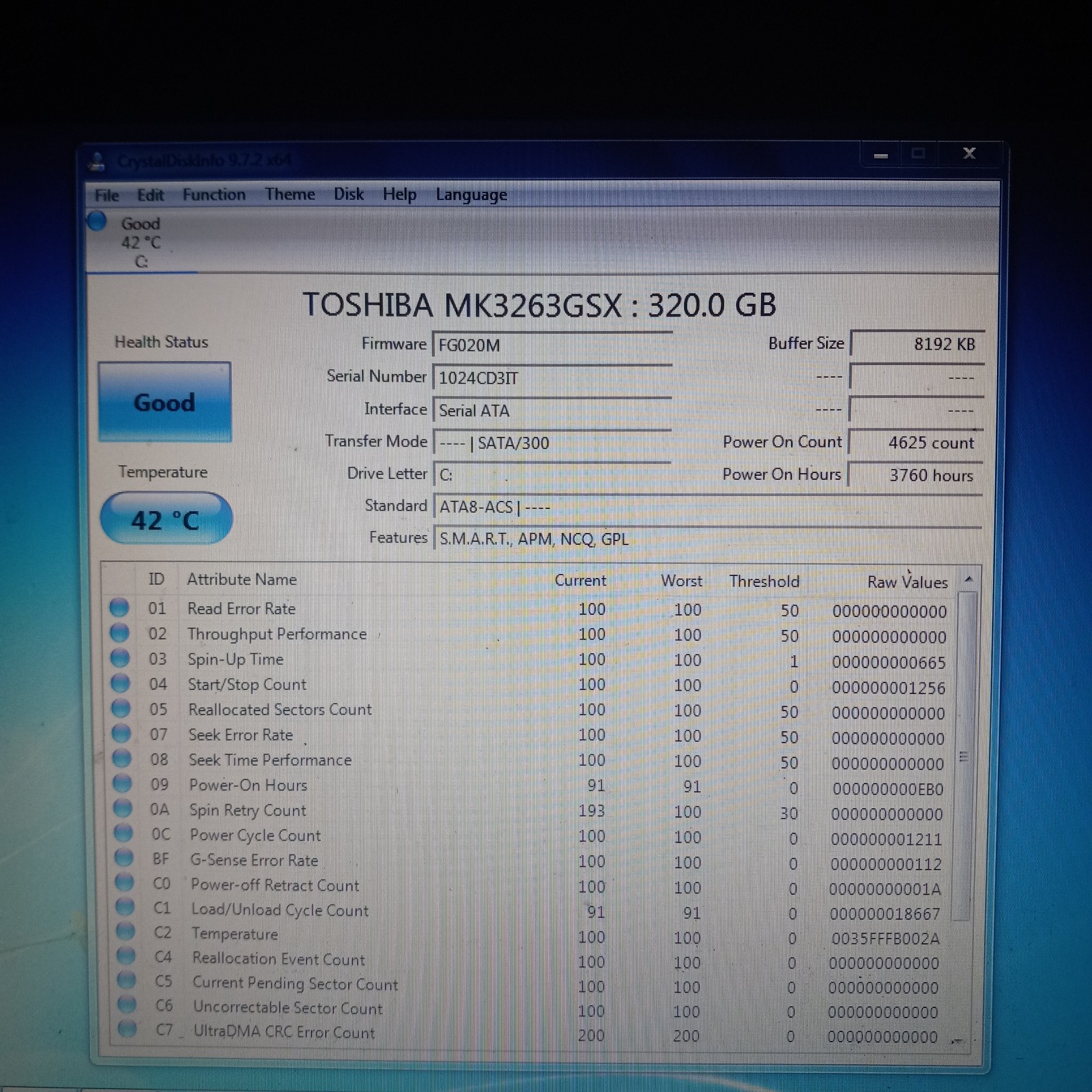Click the Drive Letter field
Image resolution: width=1092 pixels, height=1092 pixels.
coord(552,474)
